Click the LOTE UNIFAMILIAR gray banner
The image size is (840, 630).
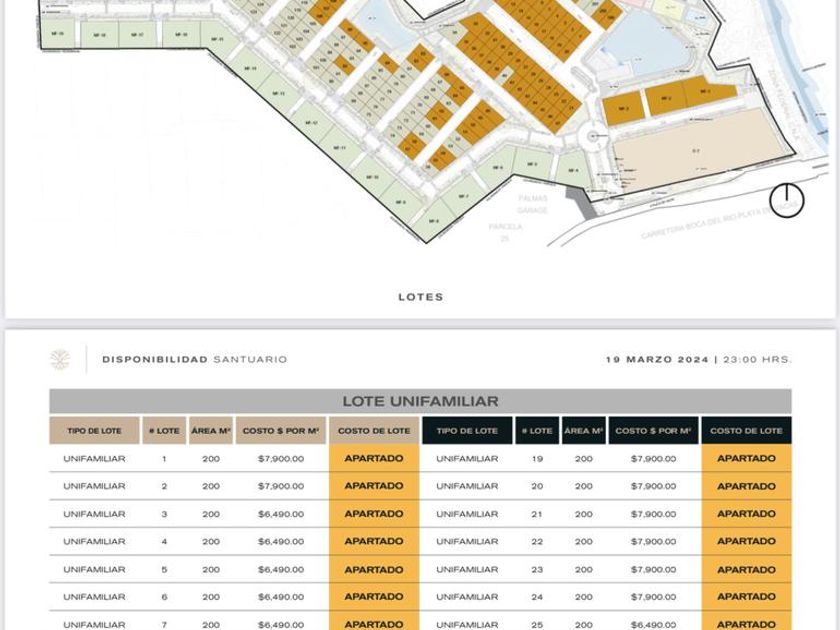[421, 401]
